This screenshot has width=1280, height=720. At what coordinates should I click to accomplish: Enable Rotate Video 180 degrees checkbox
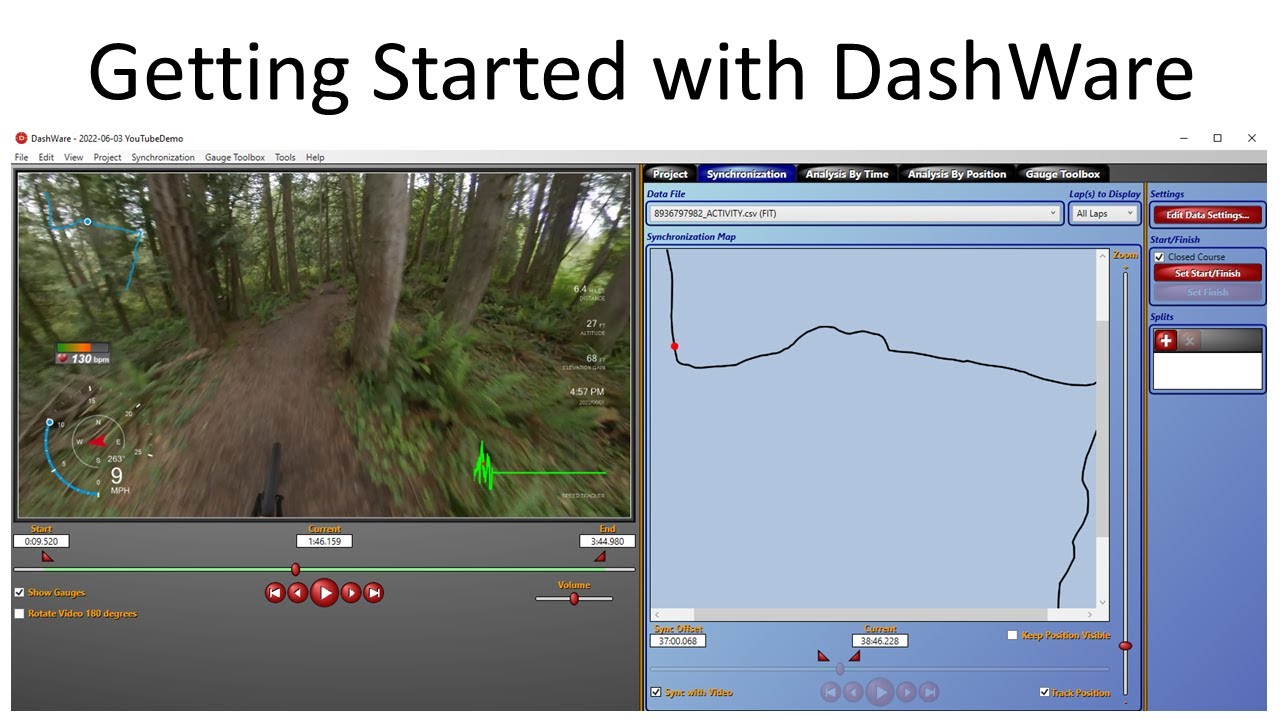[19, 613]
